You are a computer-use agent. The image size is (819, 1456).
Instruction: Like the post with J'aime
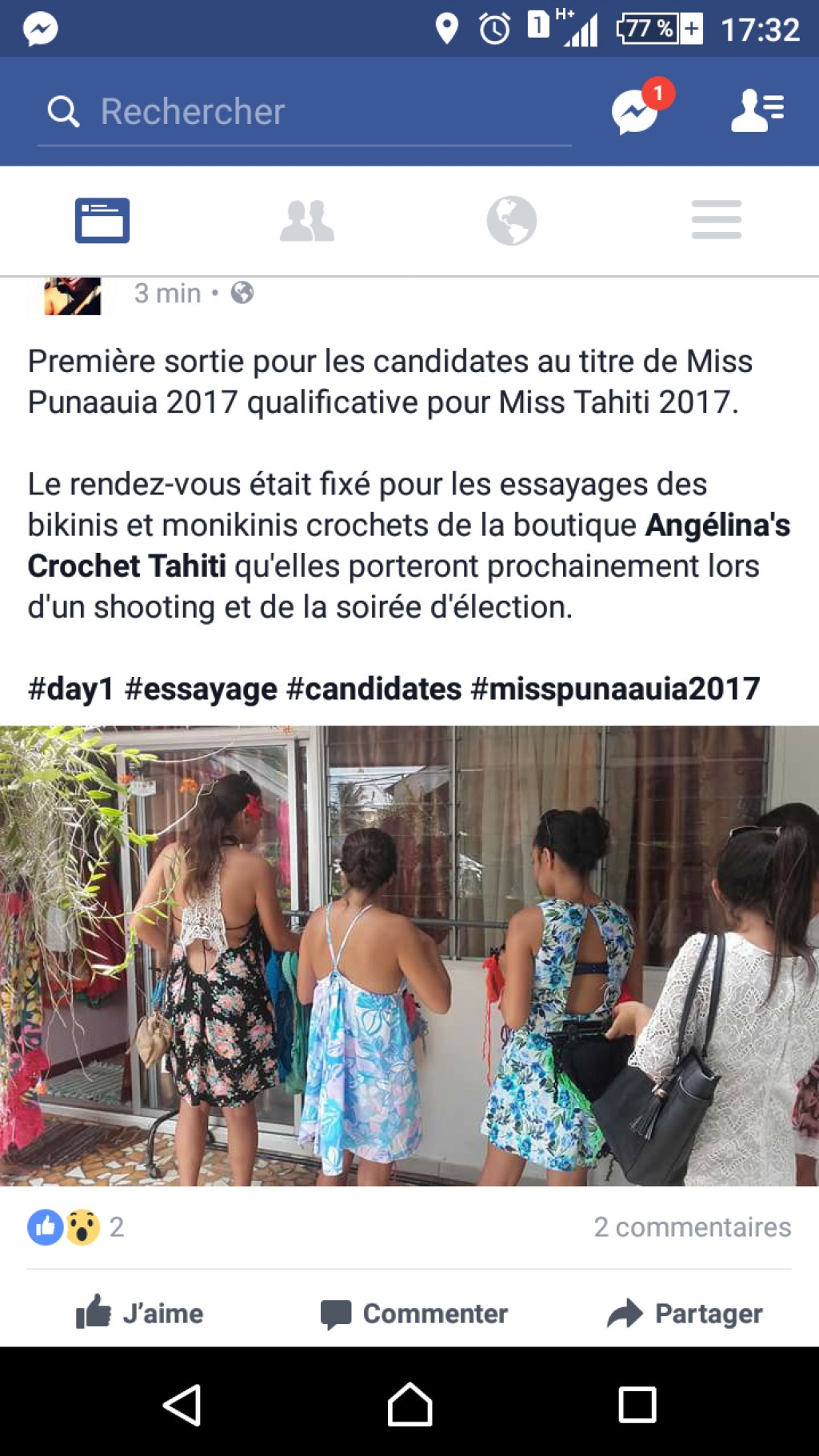coord(139,1313)
